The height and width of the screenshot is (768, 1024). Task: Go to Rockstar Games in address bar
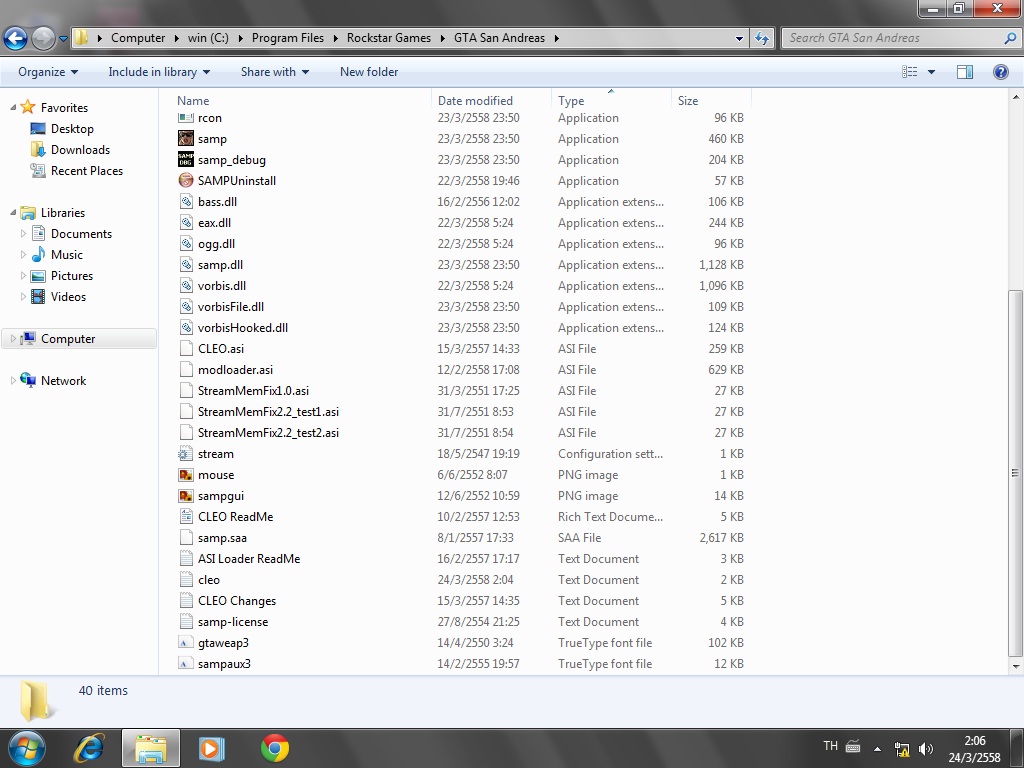(x=389, y=38)
